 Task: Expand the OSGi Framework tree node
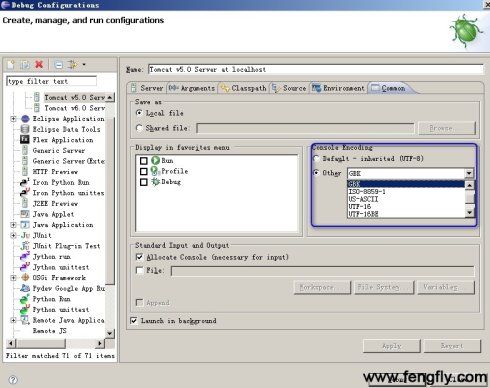click(x=13, y=278)
